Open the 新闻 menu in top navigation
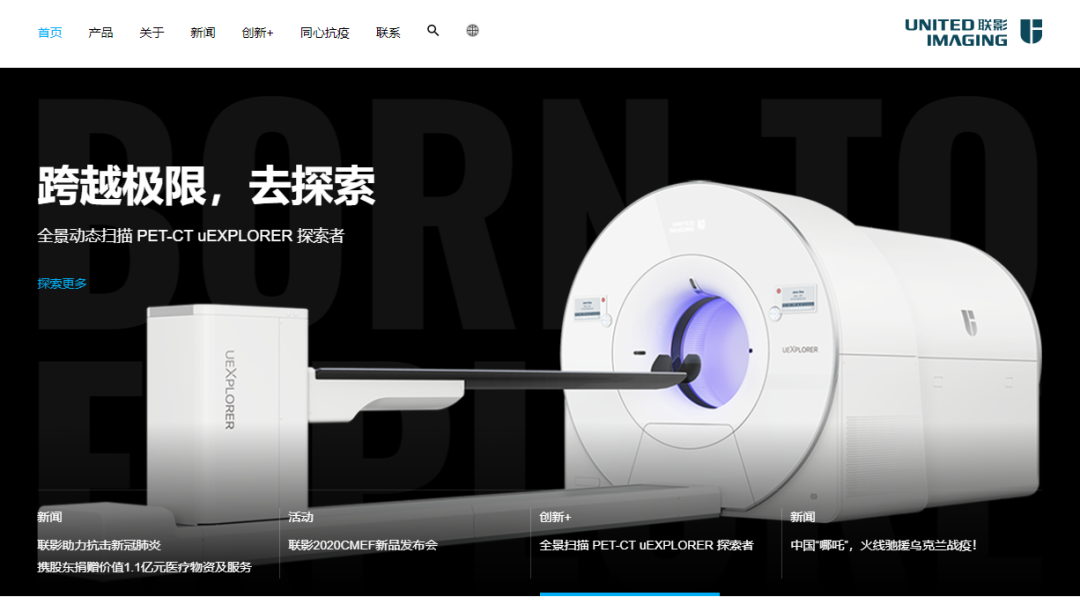 click(202, 33)
